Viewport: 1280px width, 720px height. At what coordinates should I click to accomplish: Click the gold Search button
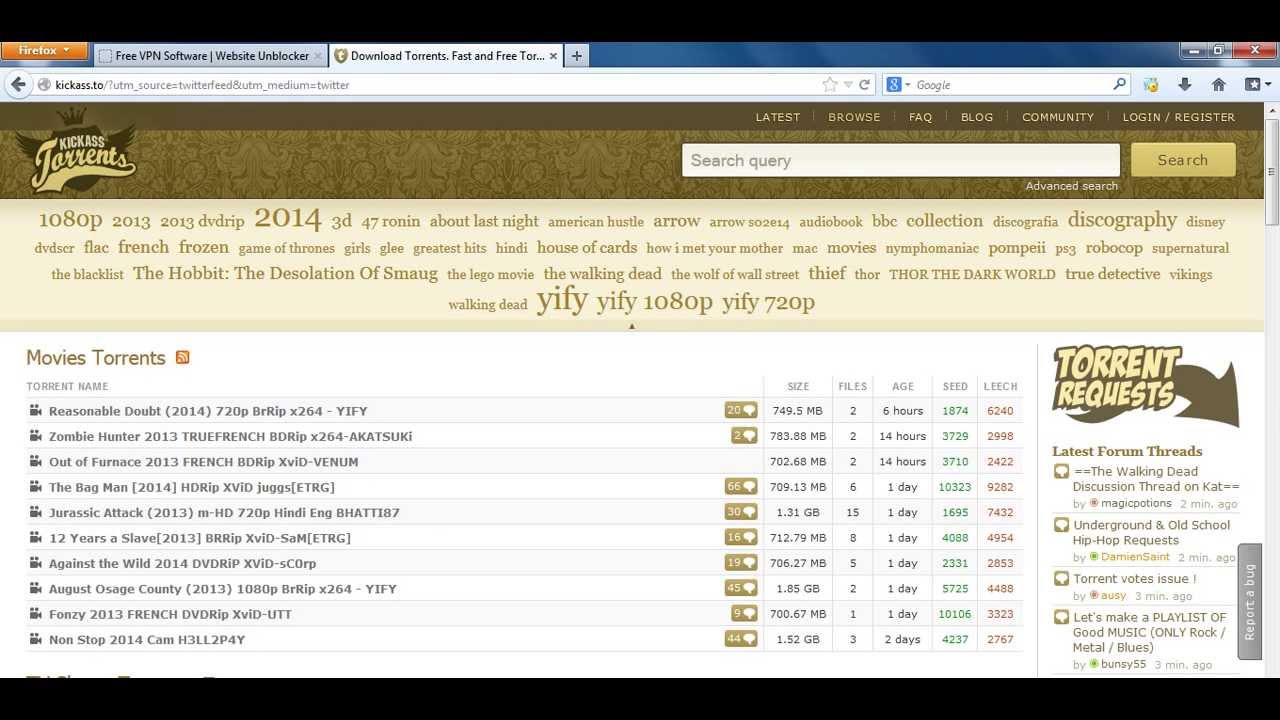point(1183,160)
